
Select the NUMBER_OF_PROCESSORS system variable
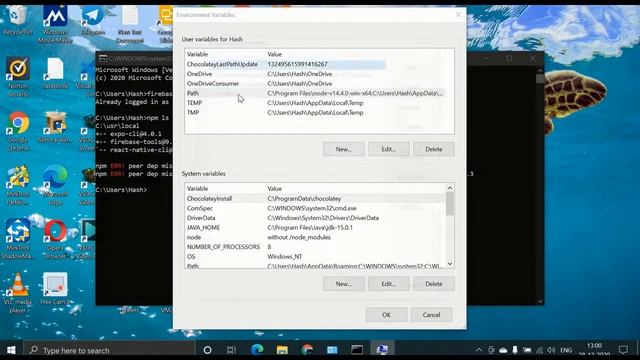point(315,247)
